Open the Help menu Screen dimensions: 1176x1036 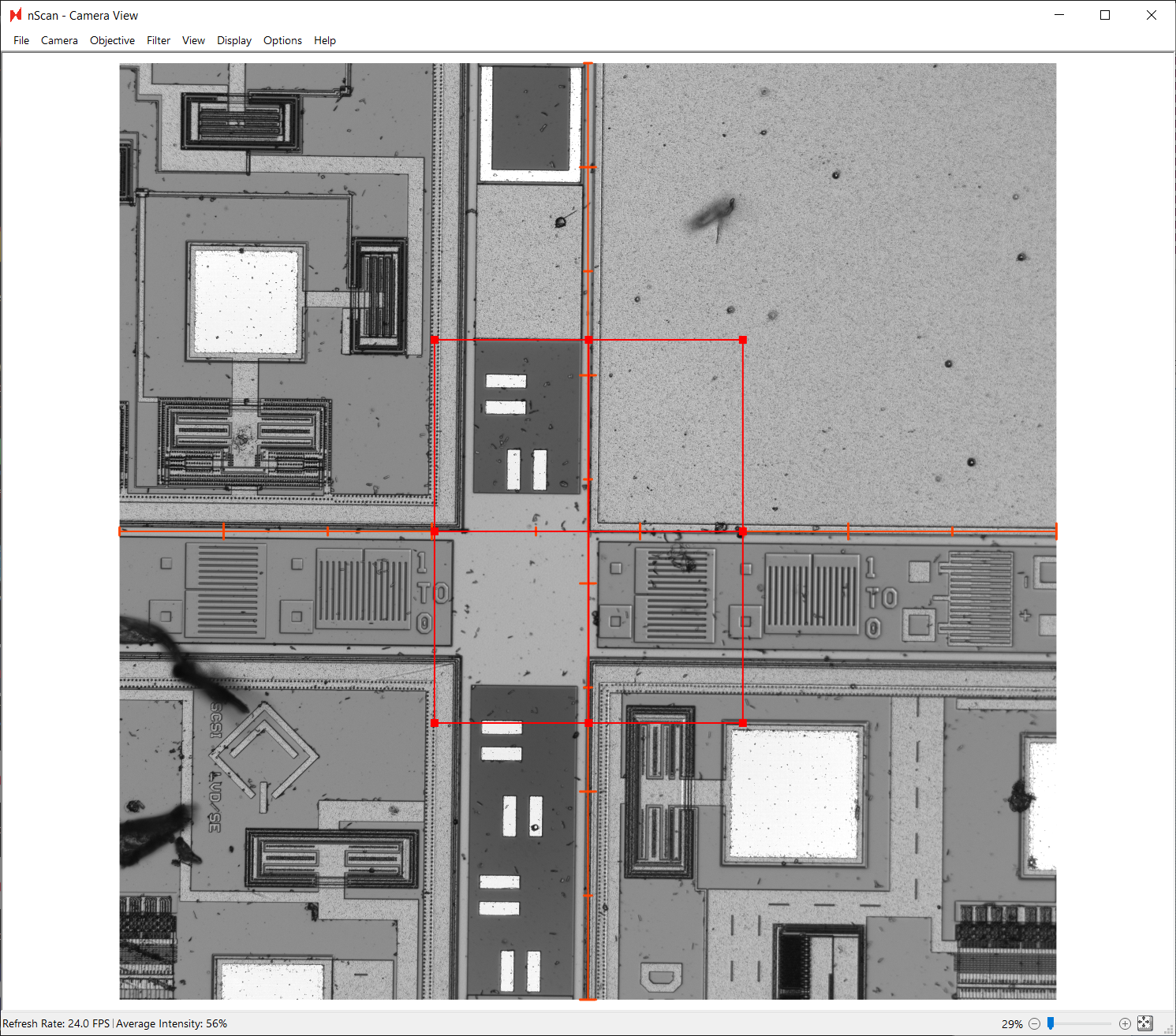324,40
